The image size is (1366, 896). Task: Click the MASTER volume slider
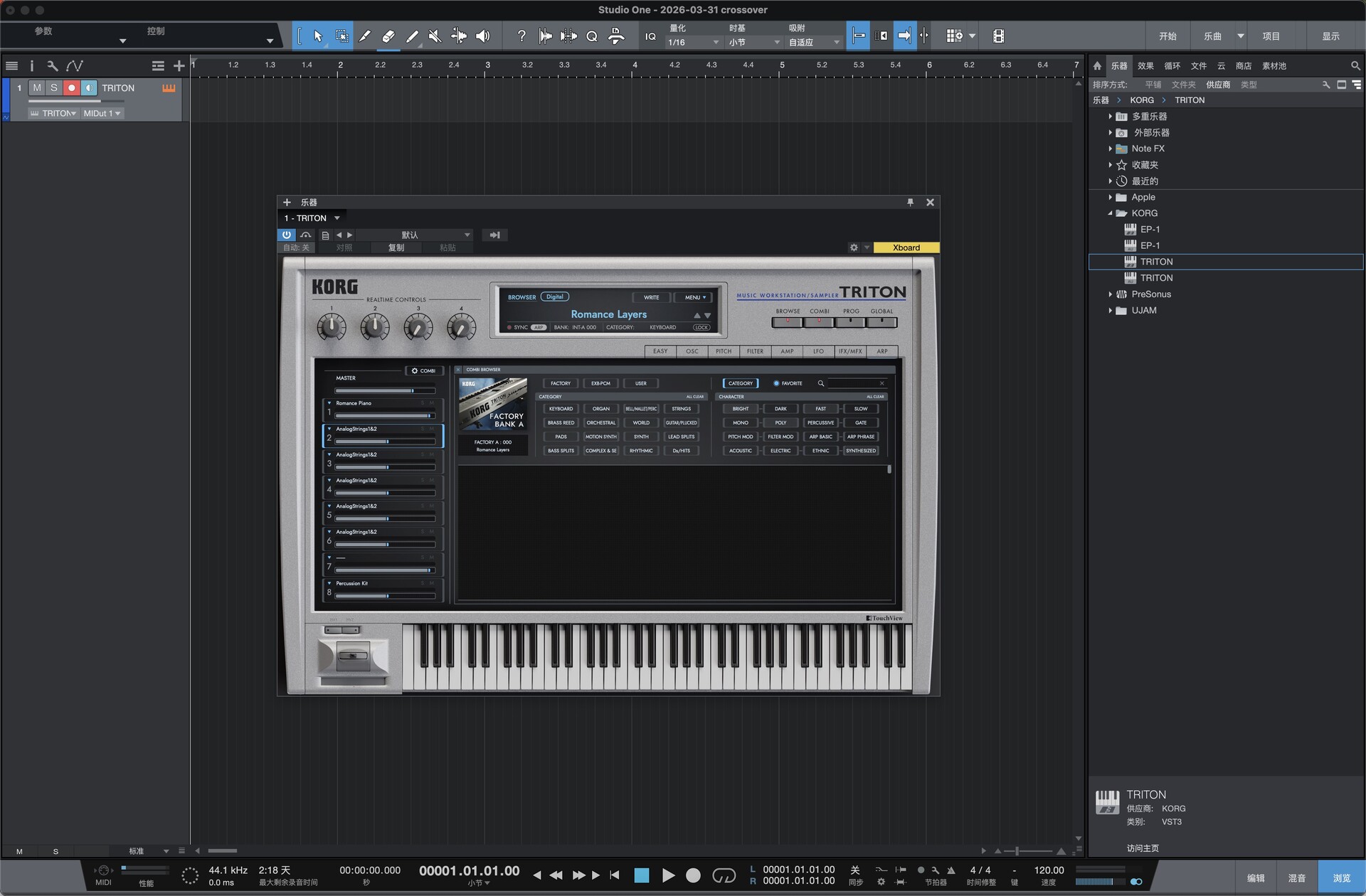[384, 390]
